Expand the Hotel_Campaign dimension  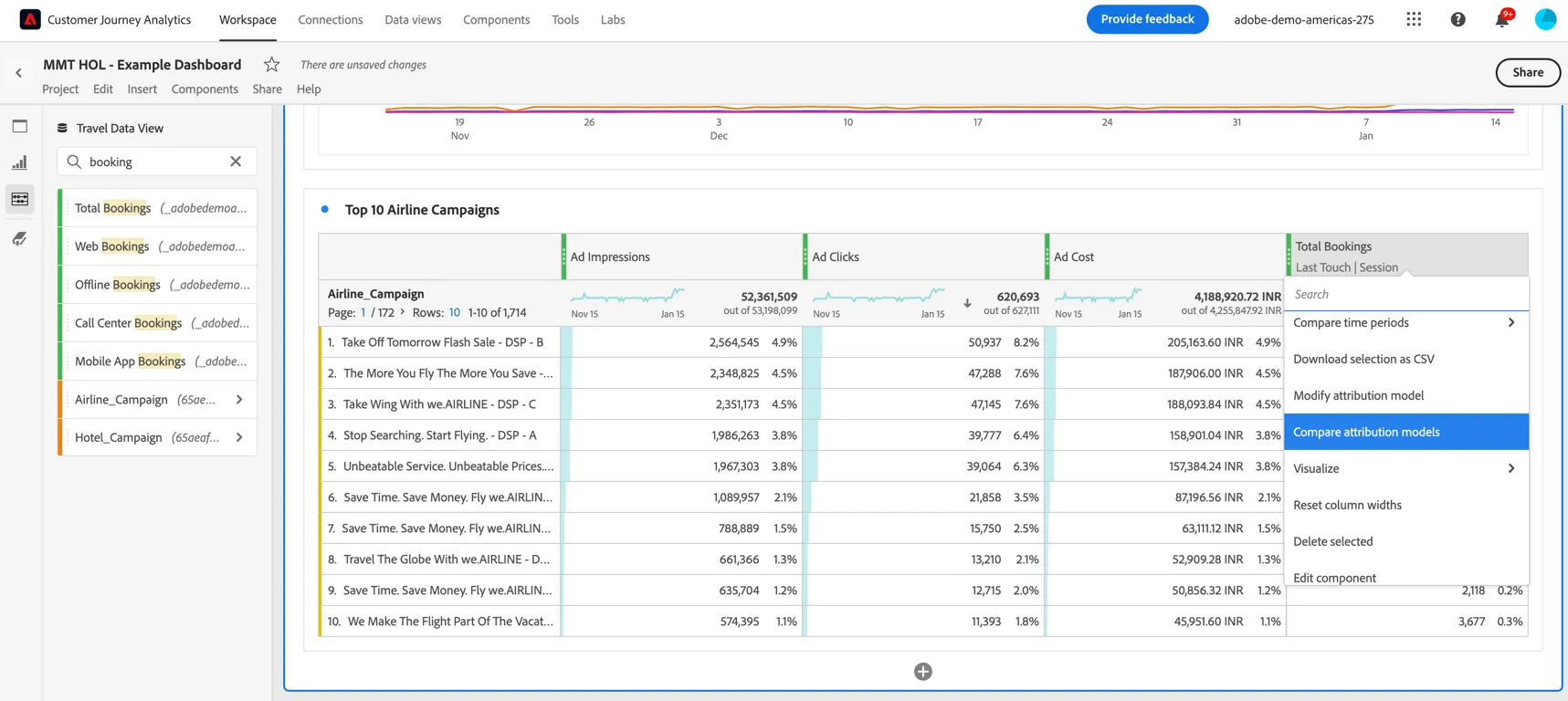point(239,438)
